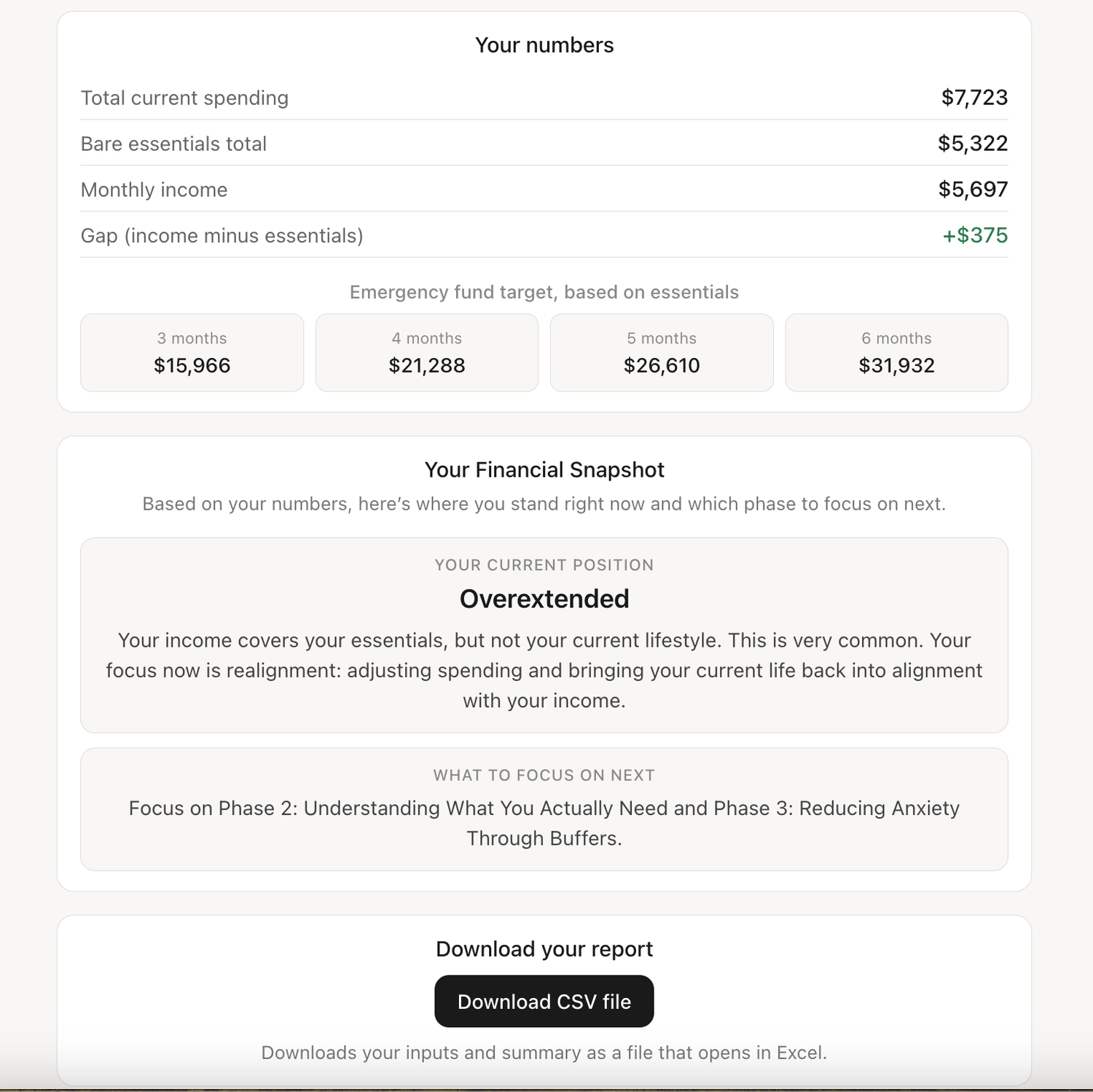Click the Total current spending label
Viewport: 1093px width, 1092px height.
tap(184, 98)
